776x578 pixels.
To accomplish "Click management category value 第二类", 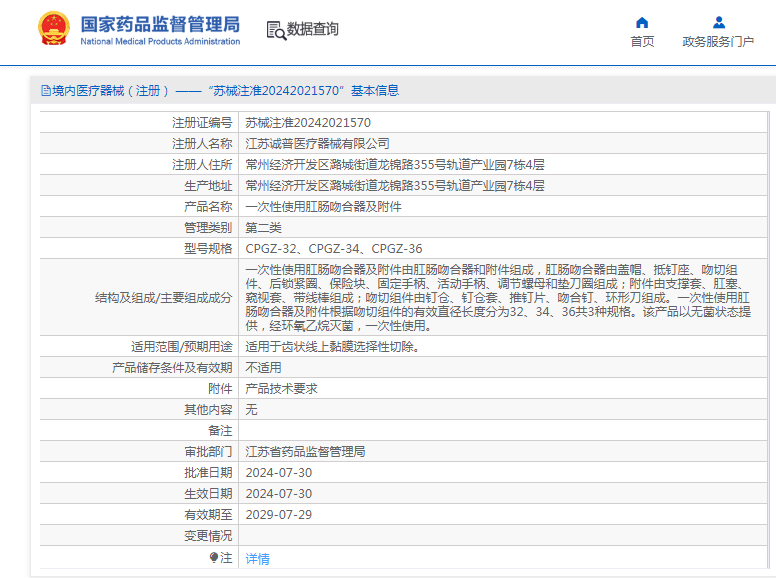I will coord(263,228).
